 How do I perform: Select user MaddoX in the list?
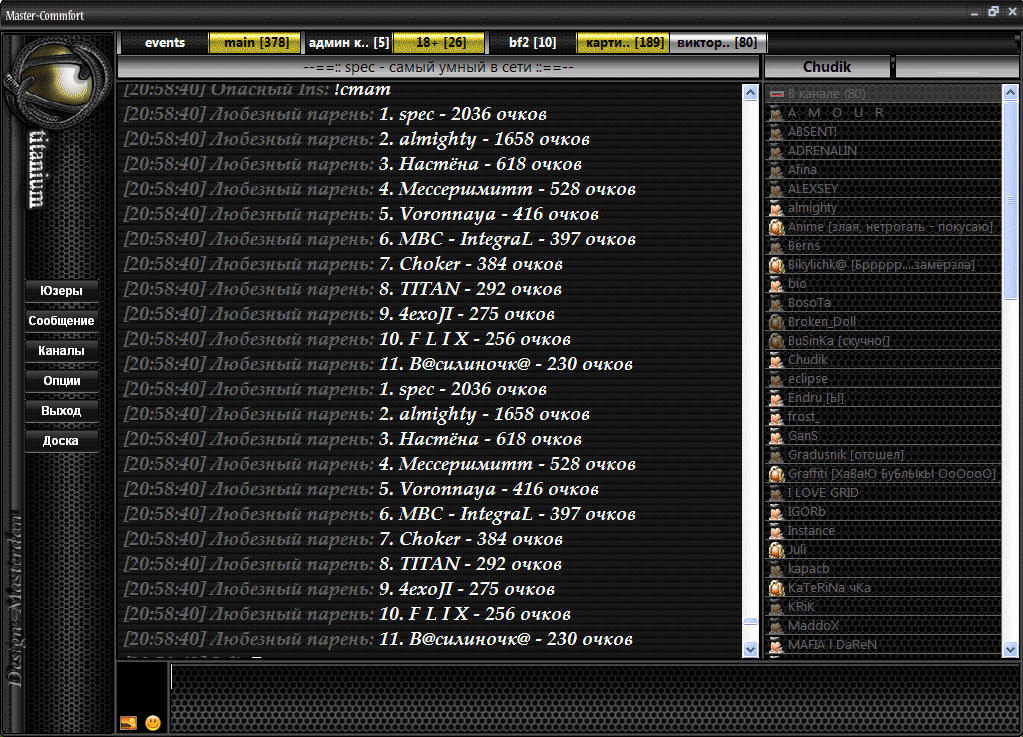(x=813, y=626)
